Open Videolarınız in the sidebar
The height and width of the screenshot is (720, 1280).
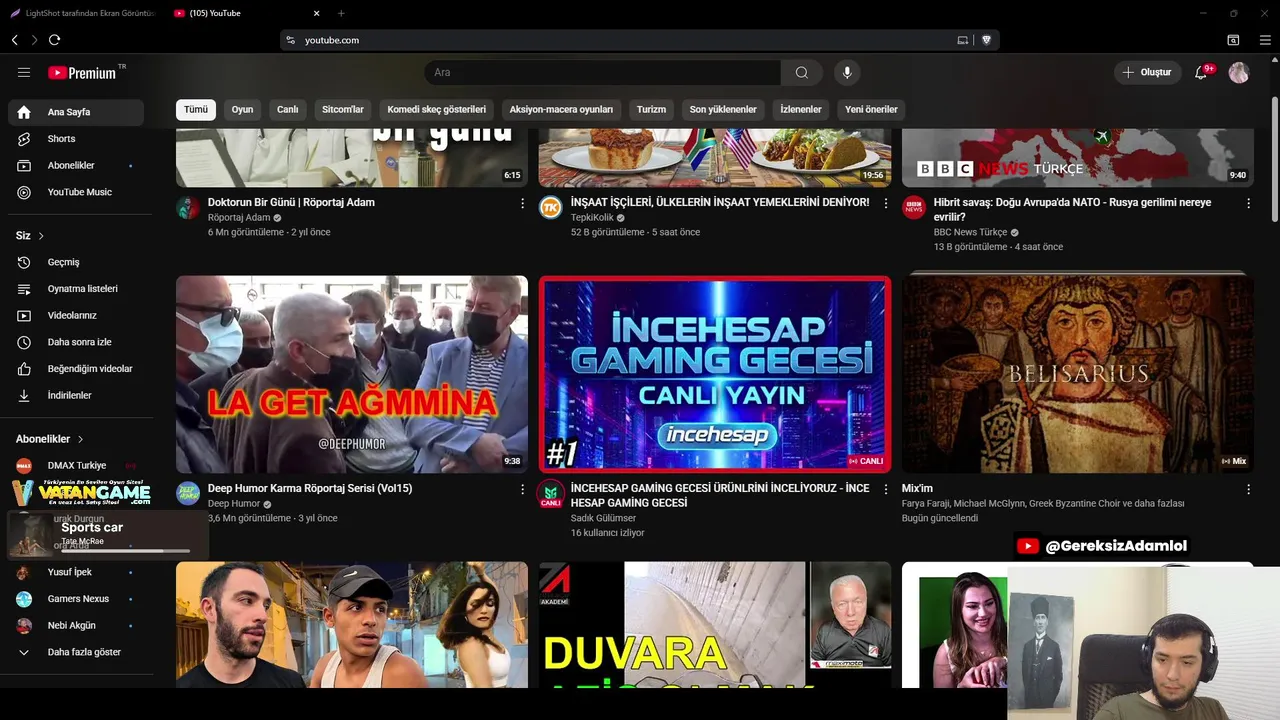tap(76, 315)
